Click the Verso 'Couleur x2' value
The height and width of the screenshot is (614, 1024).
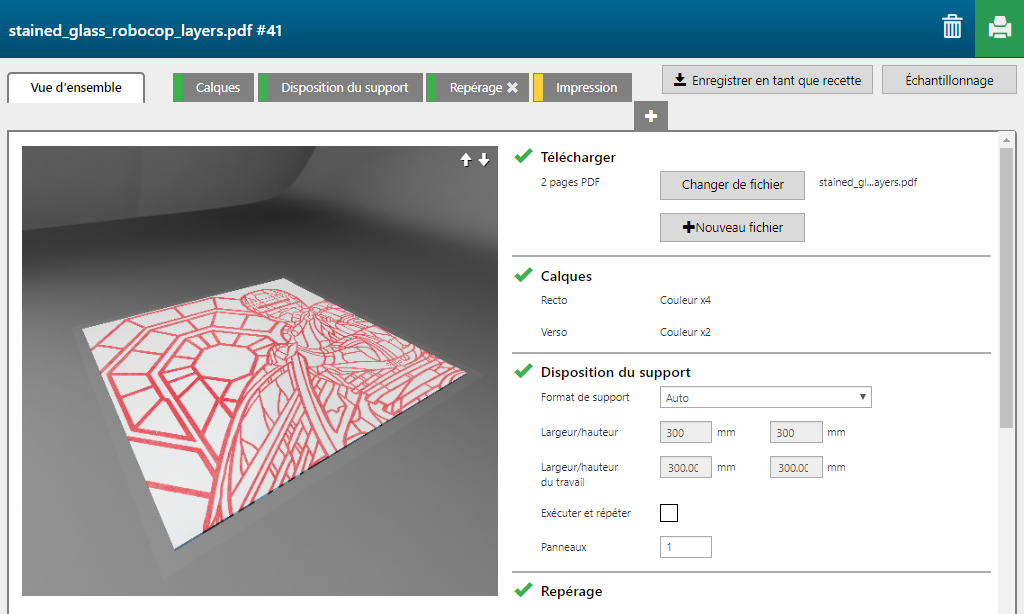click(x=685, y=332)
